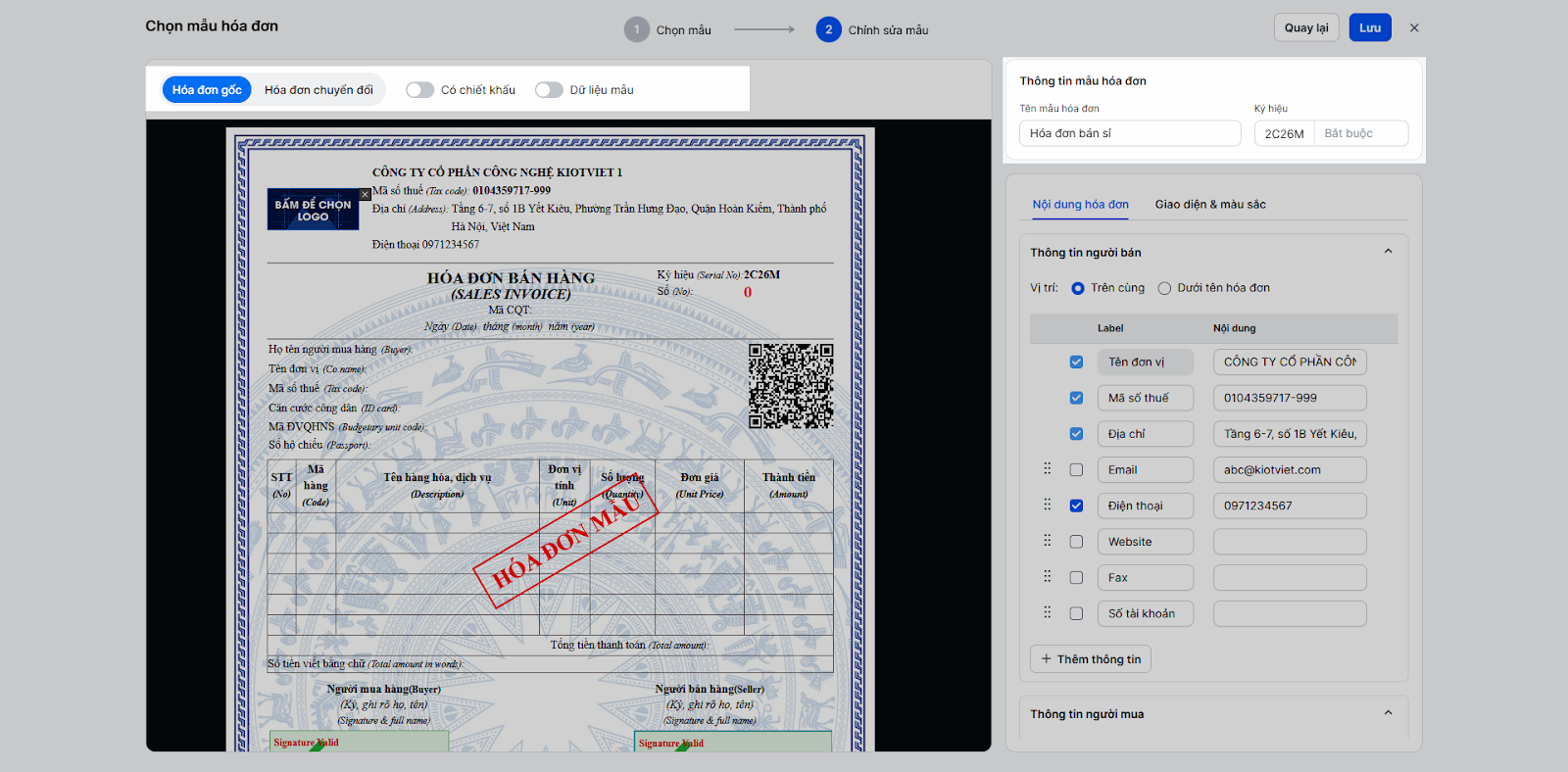Click Thêm thông tin to add a field

pyautogui.click(x=1091, y=659)
